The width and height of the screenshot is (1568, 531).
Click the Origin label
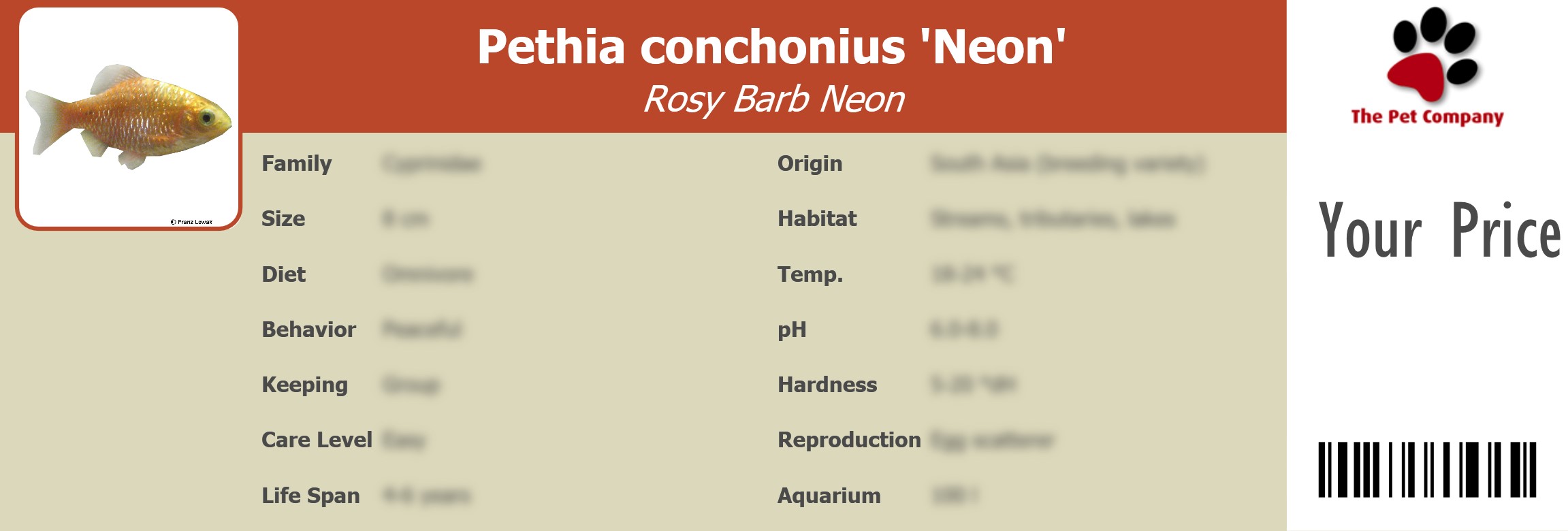pos(810,163)
